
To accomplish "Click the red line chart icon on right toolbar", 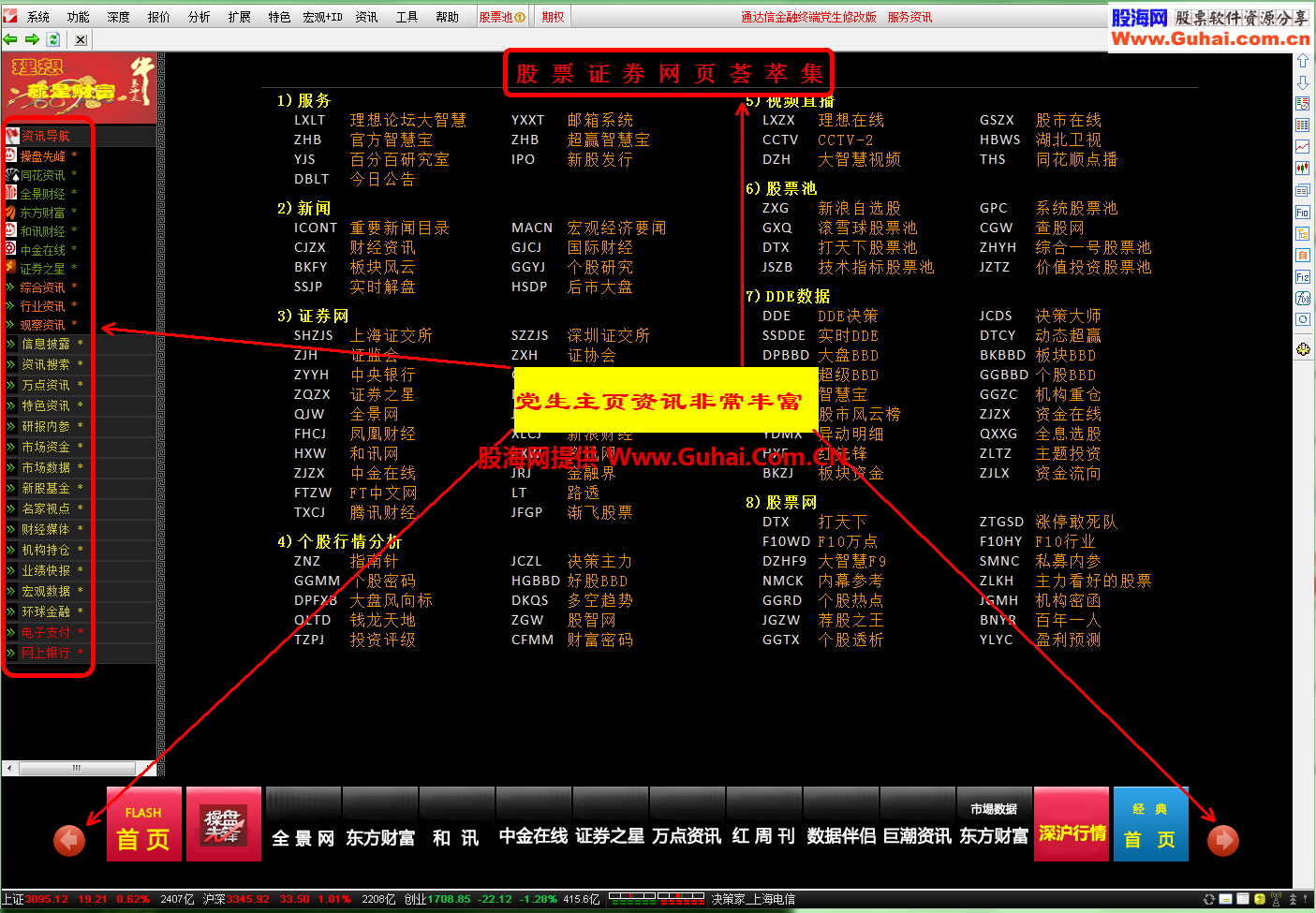I will (1303, 146).
